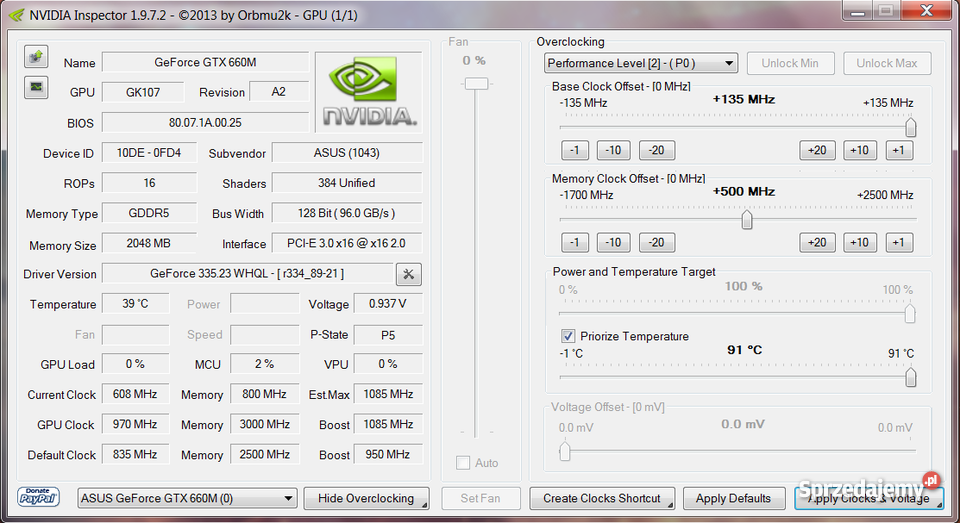Click the Apply Defaults button
The height and width of the screenshot is (523, 960).
[733, 498]
